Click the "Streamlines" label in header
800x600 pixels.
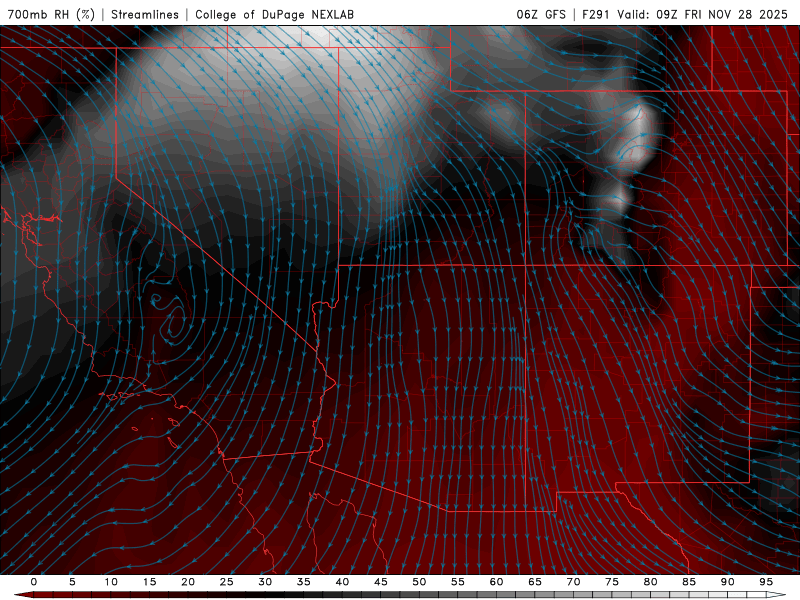[x=145, y=14]
